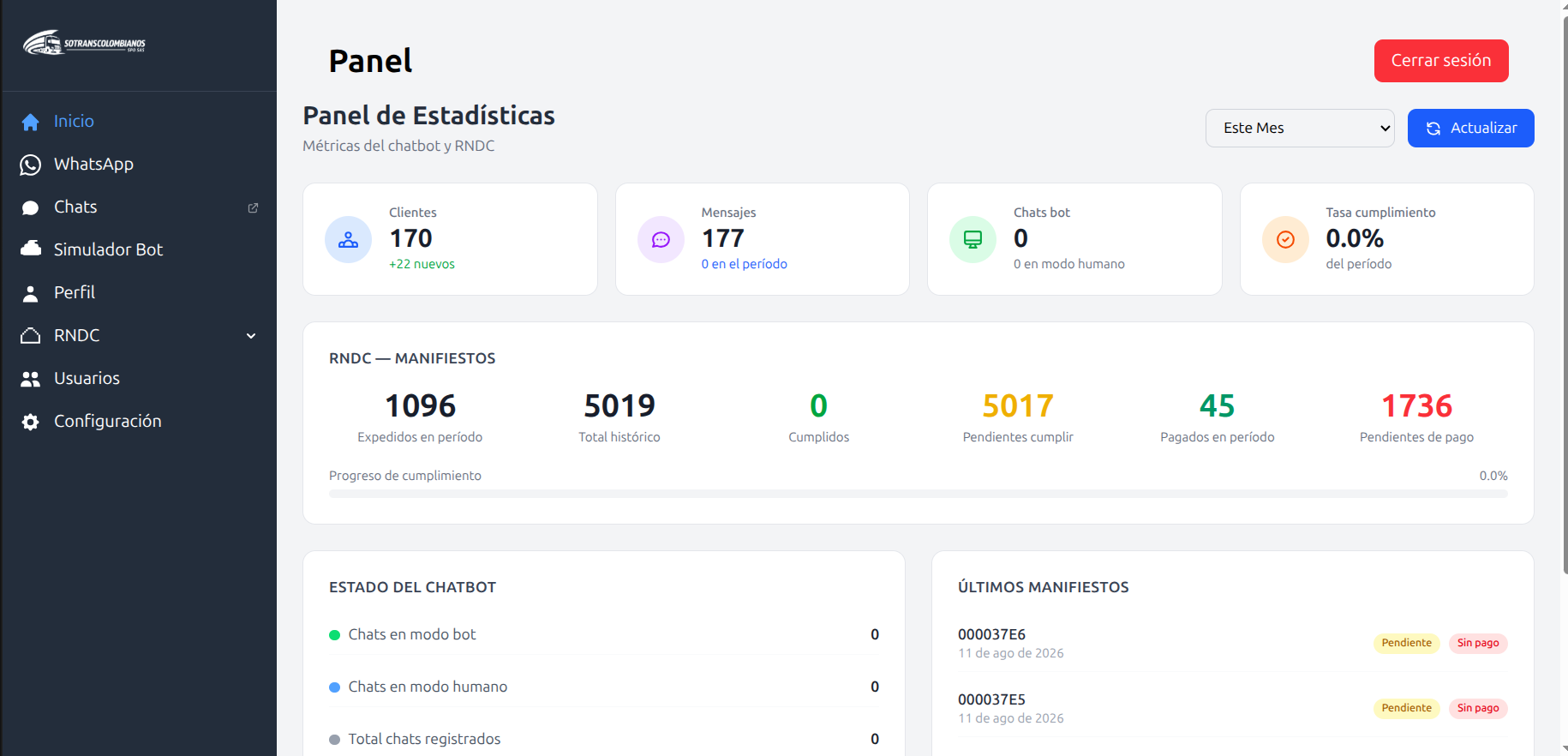Click the WhatsApp sidebar icon

coord(30,165)
